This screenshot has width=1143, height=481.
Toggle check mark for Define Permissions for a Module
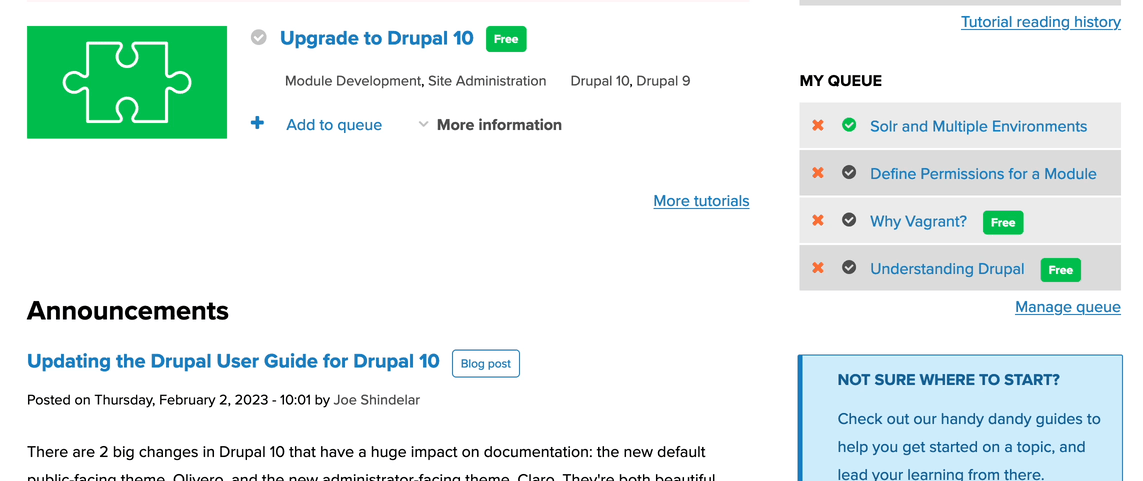[849, 173]
